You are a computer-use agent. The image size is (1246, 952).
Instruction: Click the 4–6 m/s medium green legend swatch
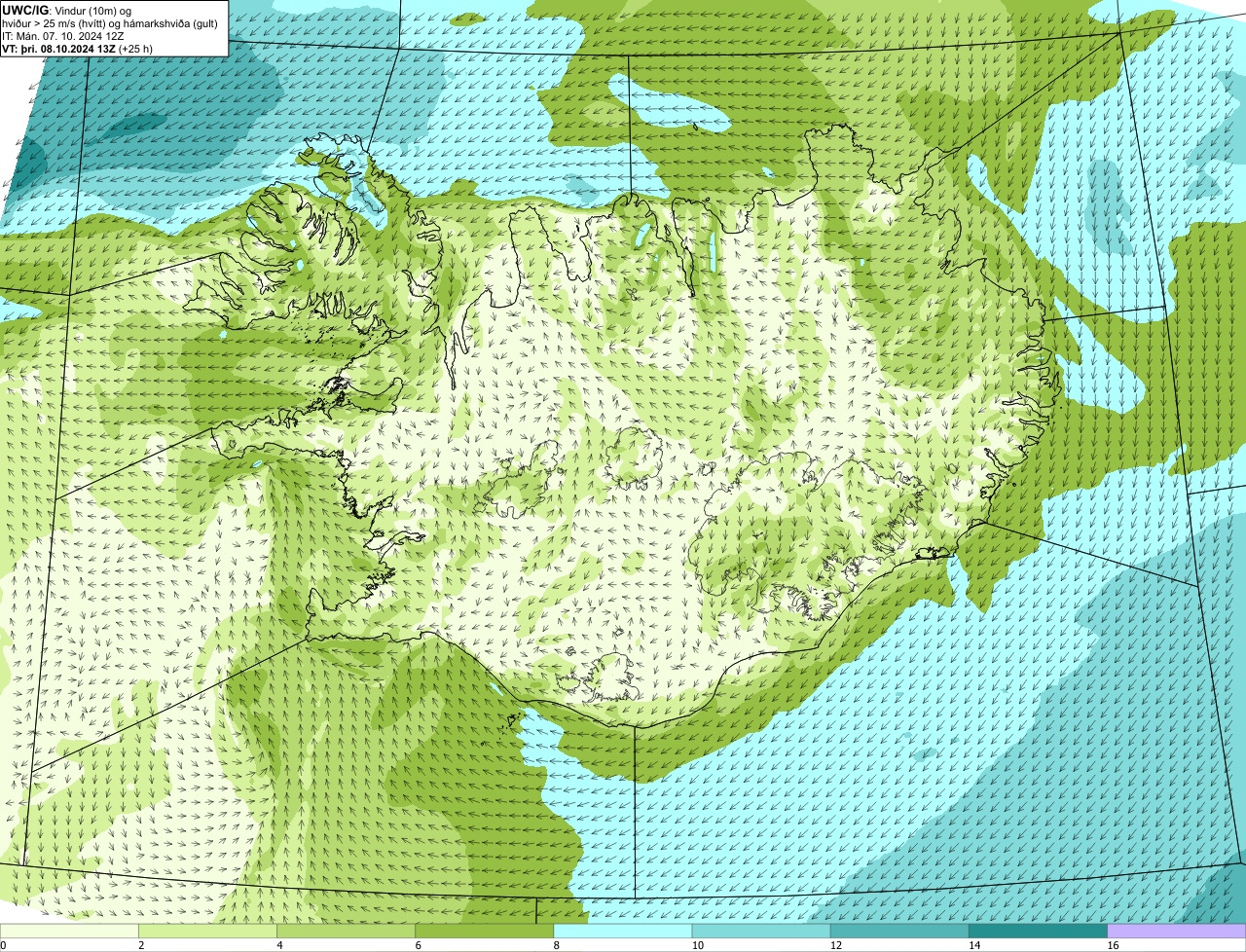pos(347,931)
